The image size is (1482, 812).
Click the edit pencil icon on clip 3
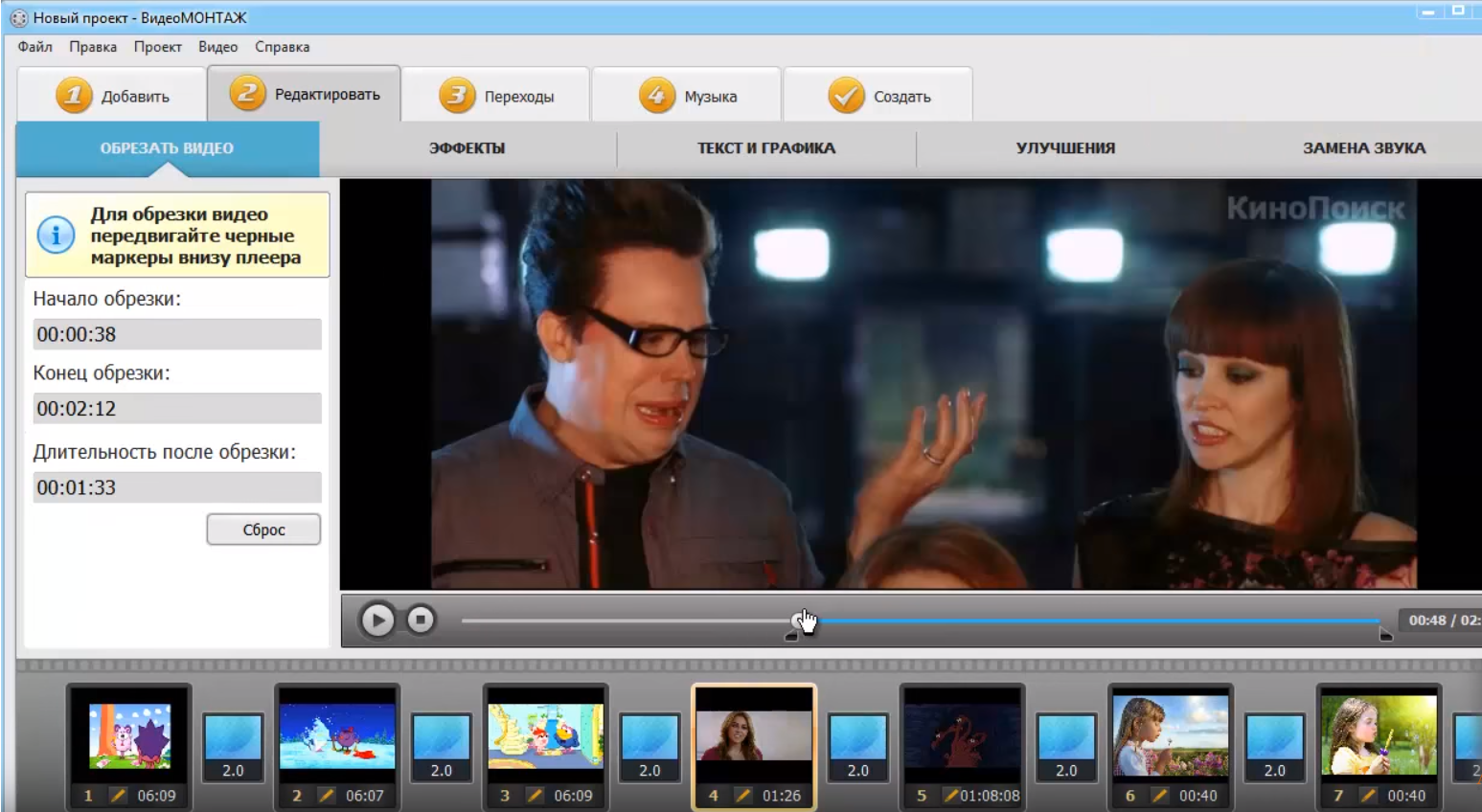tap(535, 795)
